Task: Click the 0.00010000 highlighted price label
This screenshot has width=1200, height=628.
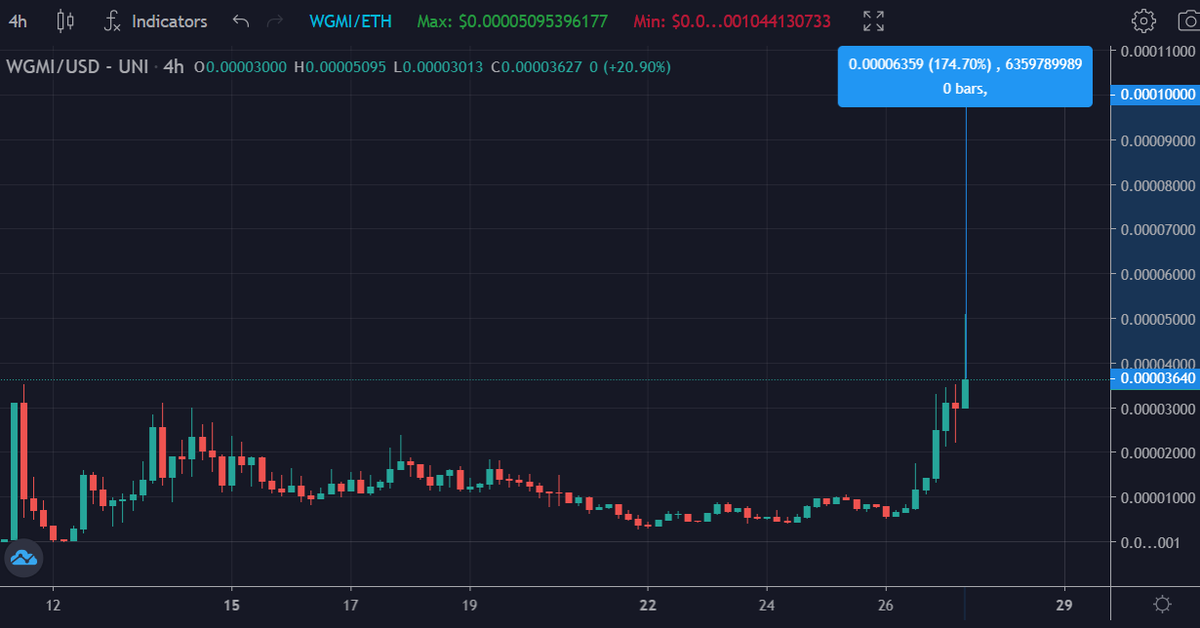Action: (1155, 94)
